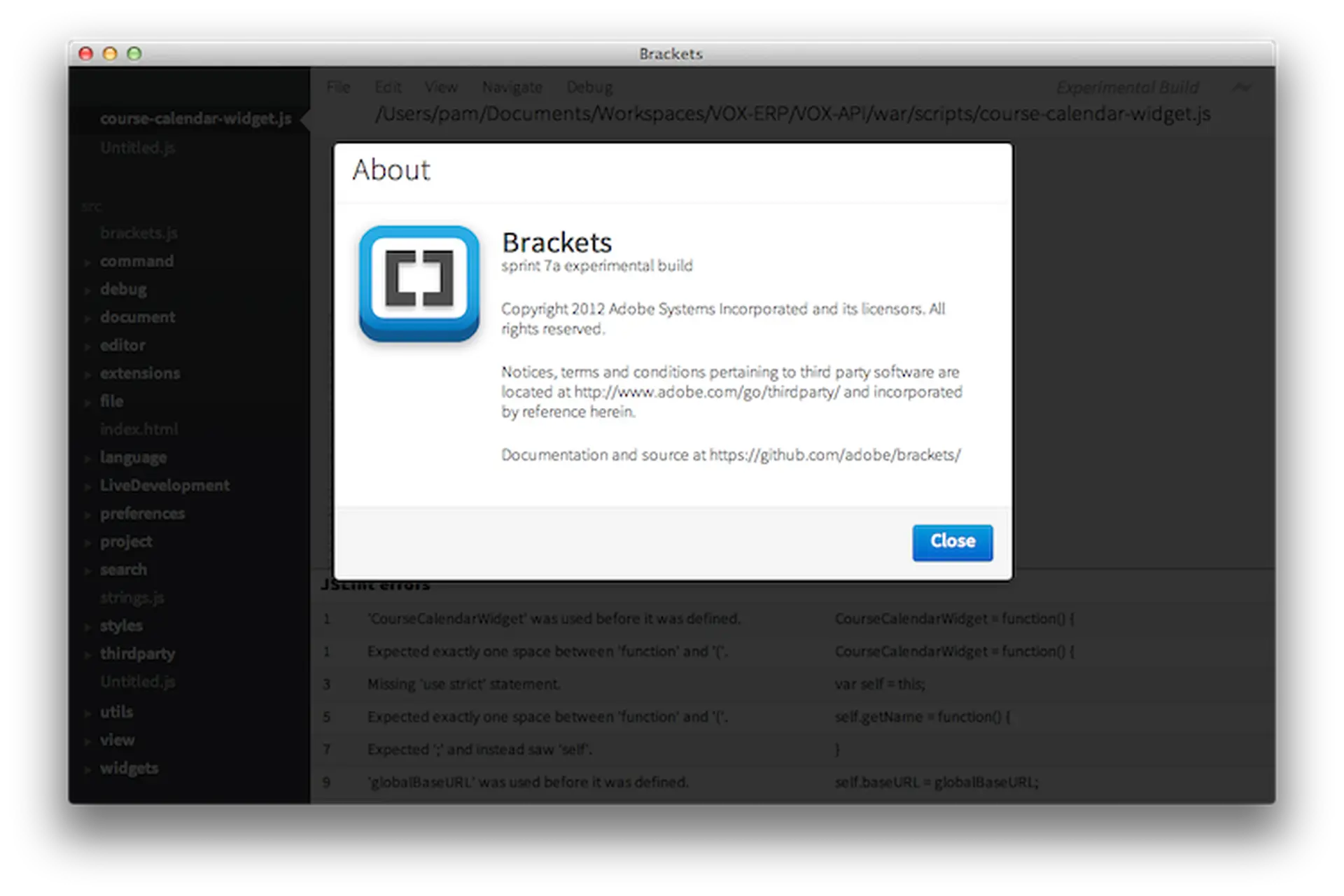
Task: Expand the thirdparty folder arrow
Action: tap(88, 654)
